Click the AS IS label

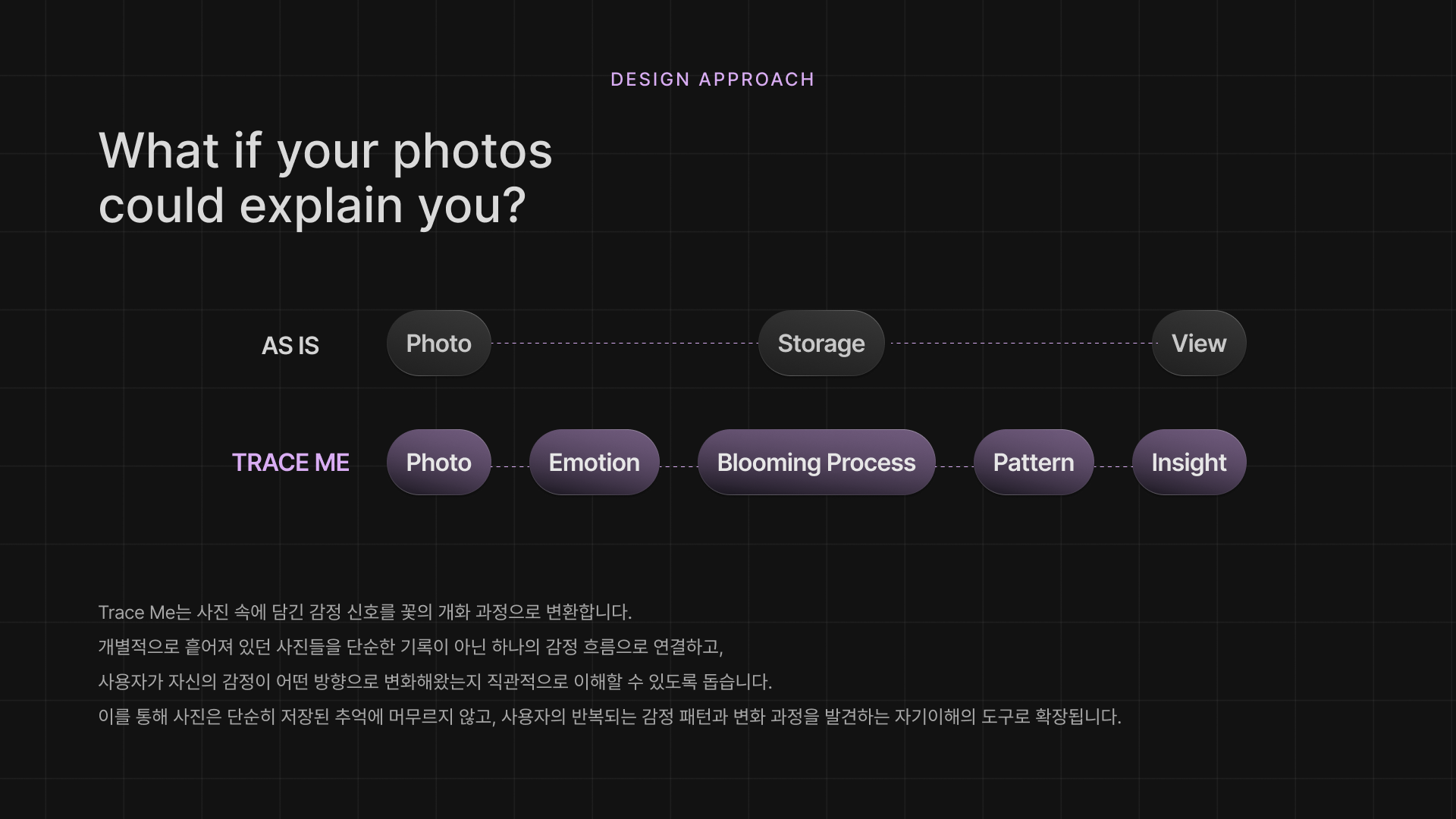pyautogui.click(x=290, y=346)
